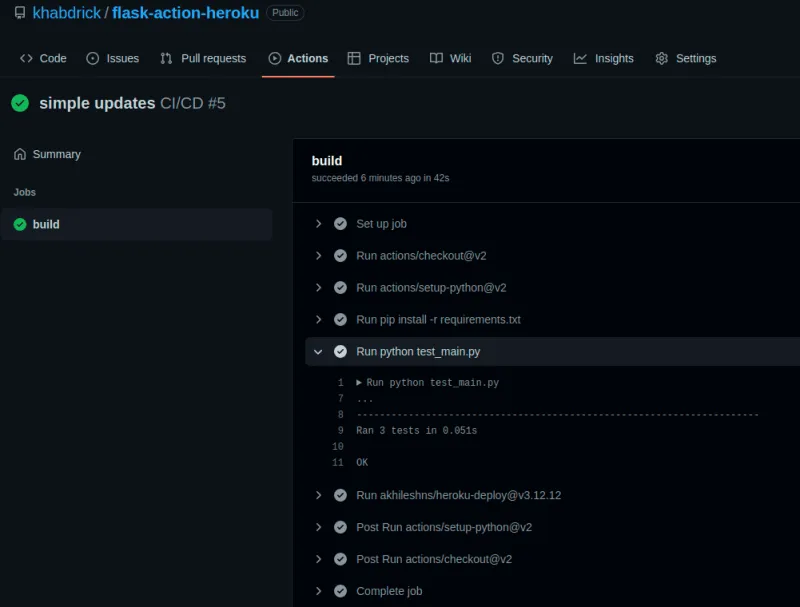This screenshot has height=607, width=800.
Task: Click the green success check next to simple updates
Action: point(20,103)
